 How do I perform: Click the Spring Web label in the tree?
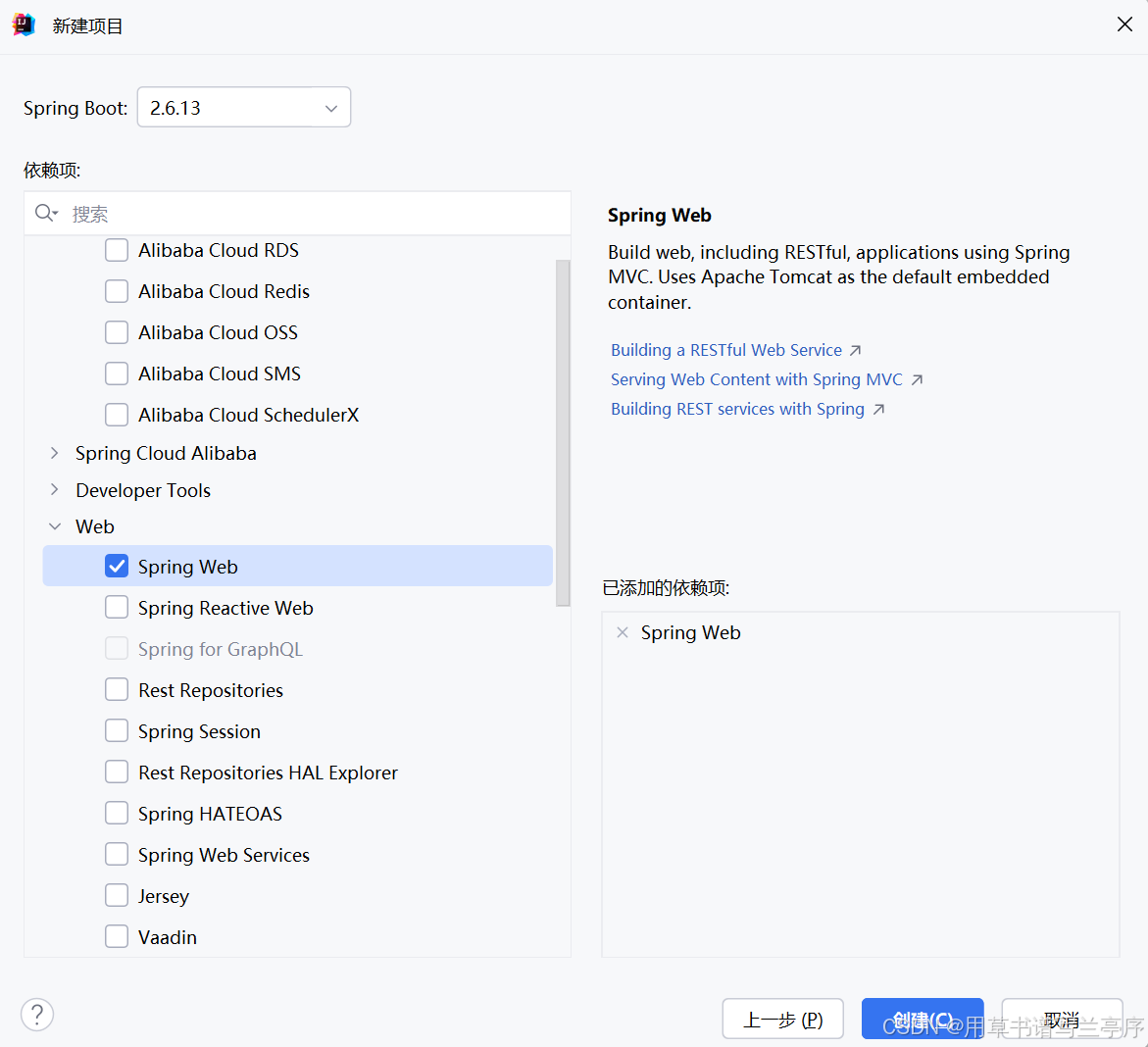coord(187,567)
